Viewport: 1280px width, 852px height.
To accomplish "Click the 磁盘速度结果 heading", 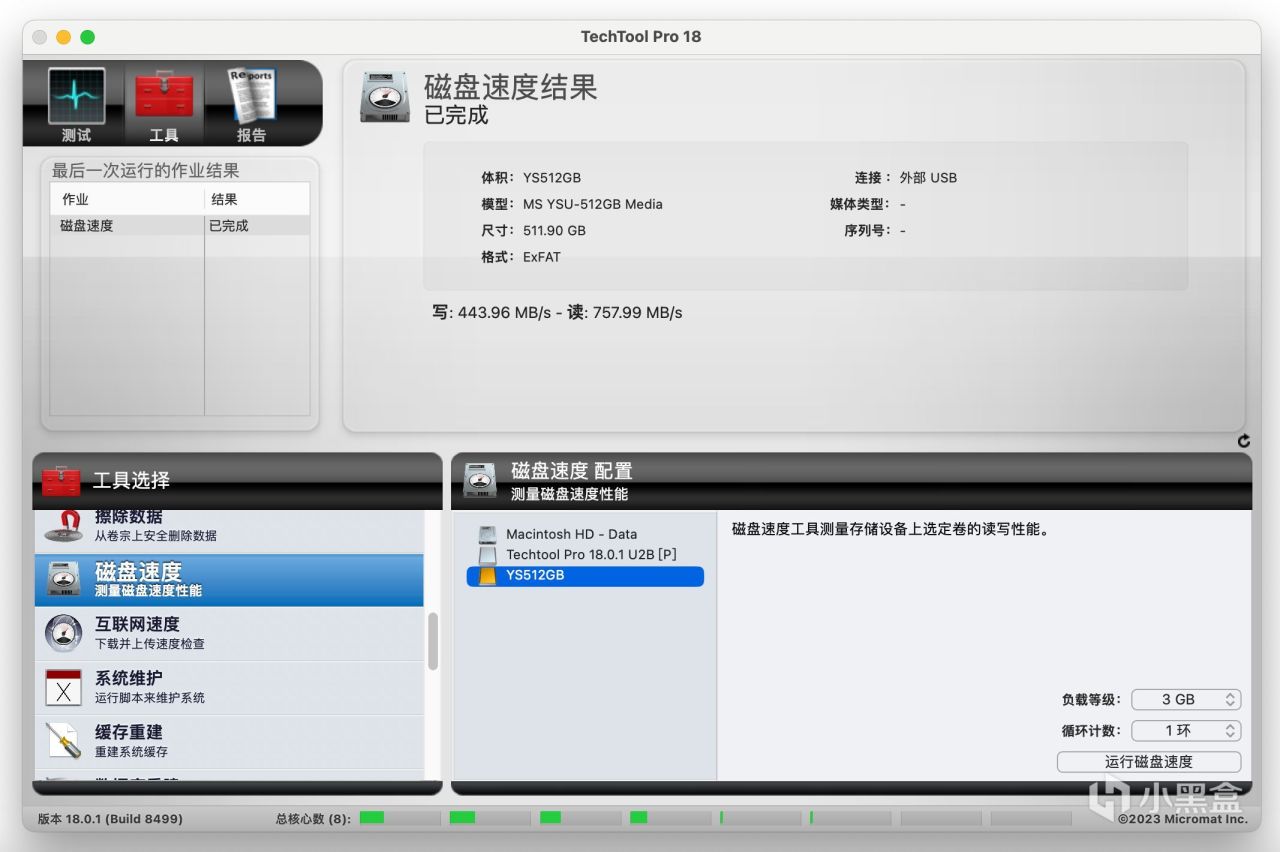I will point(511,87).
